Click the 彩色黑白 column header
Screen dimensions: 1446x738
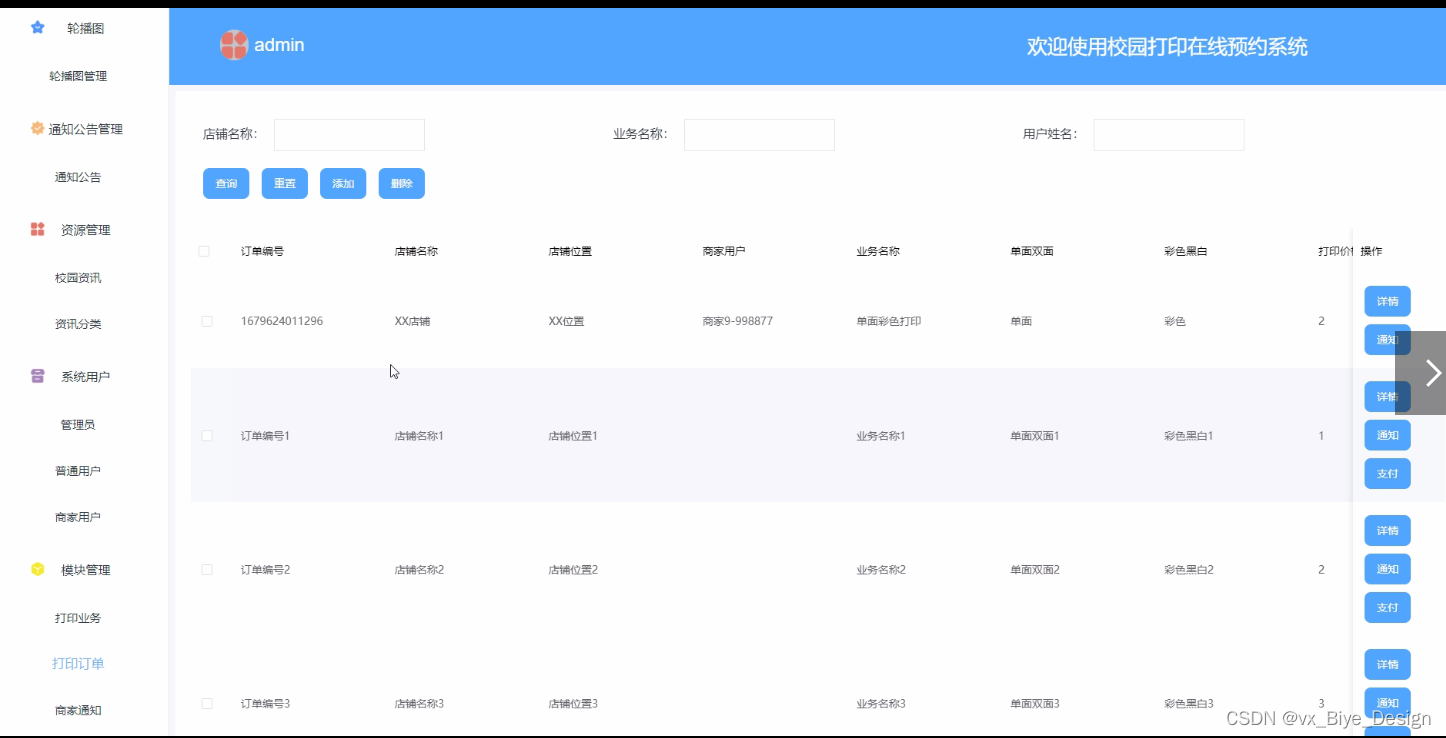point(1186,251)
